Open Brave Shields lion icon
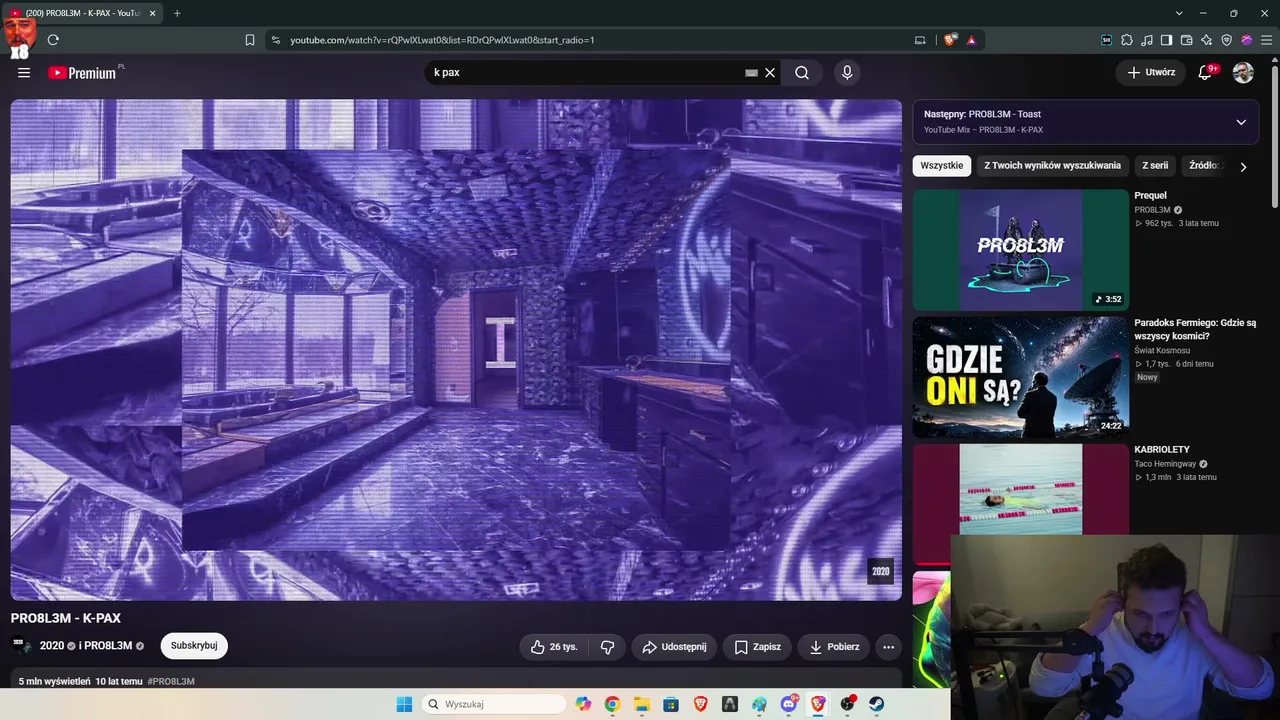The image size is (1280, 720). tap(950, 40)
